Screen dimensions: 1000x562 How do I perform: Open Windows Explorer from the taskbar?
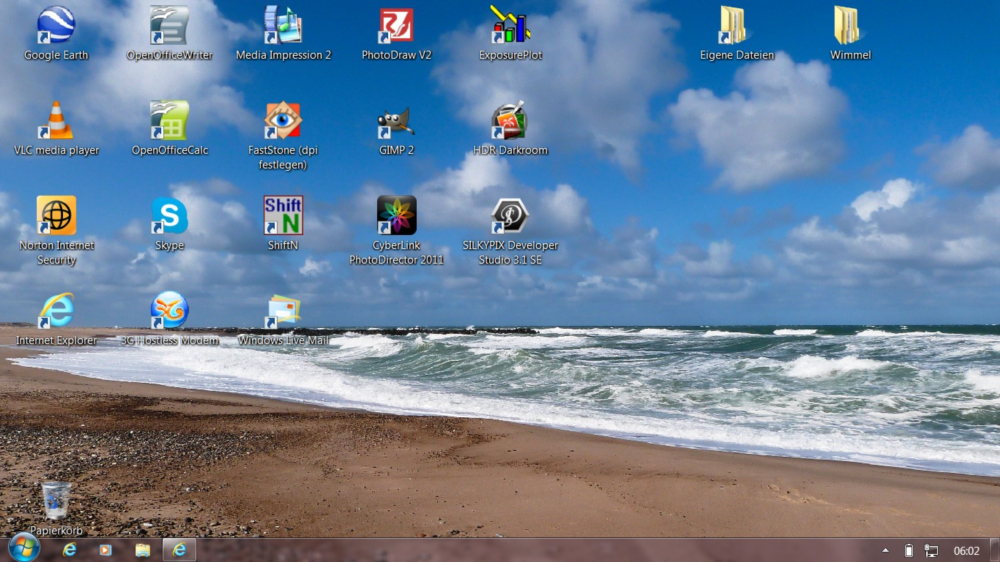(x=142, y=549)
